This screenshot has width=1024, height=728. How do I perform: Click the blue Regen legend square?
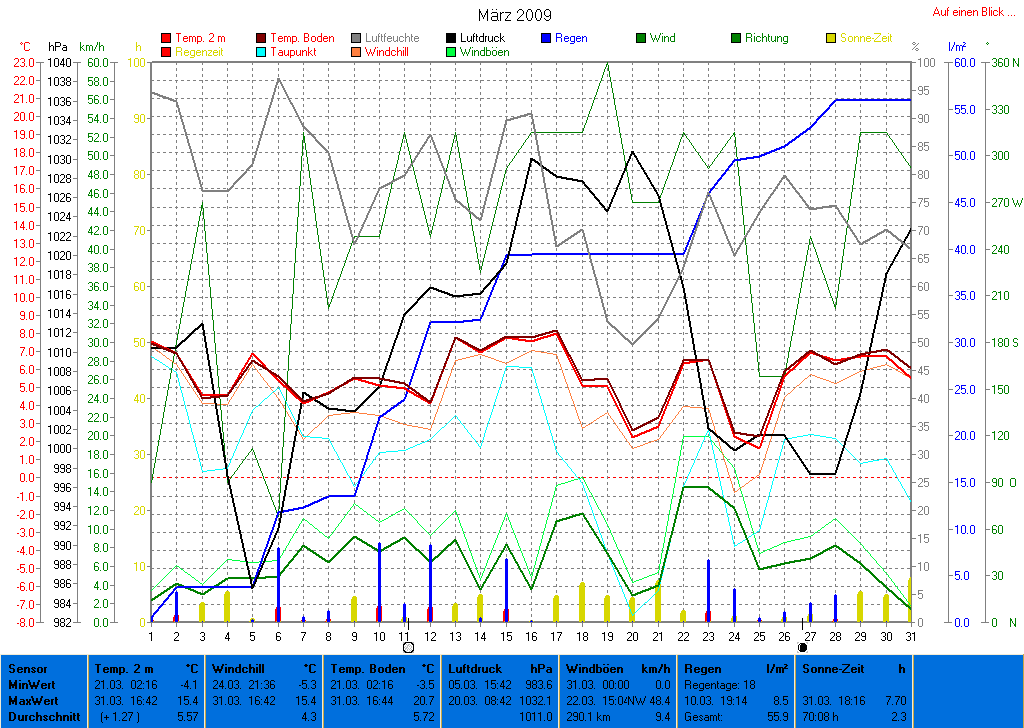tap(546, 39)
